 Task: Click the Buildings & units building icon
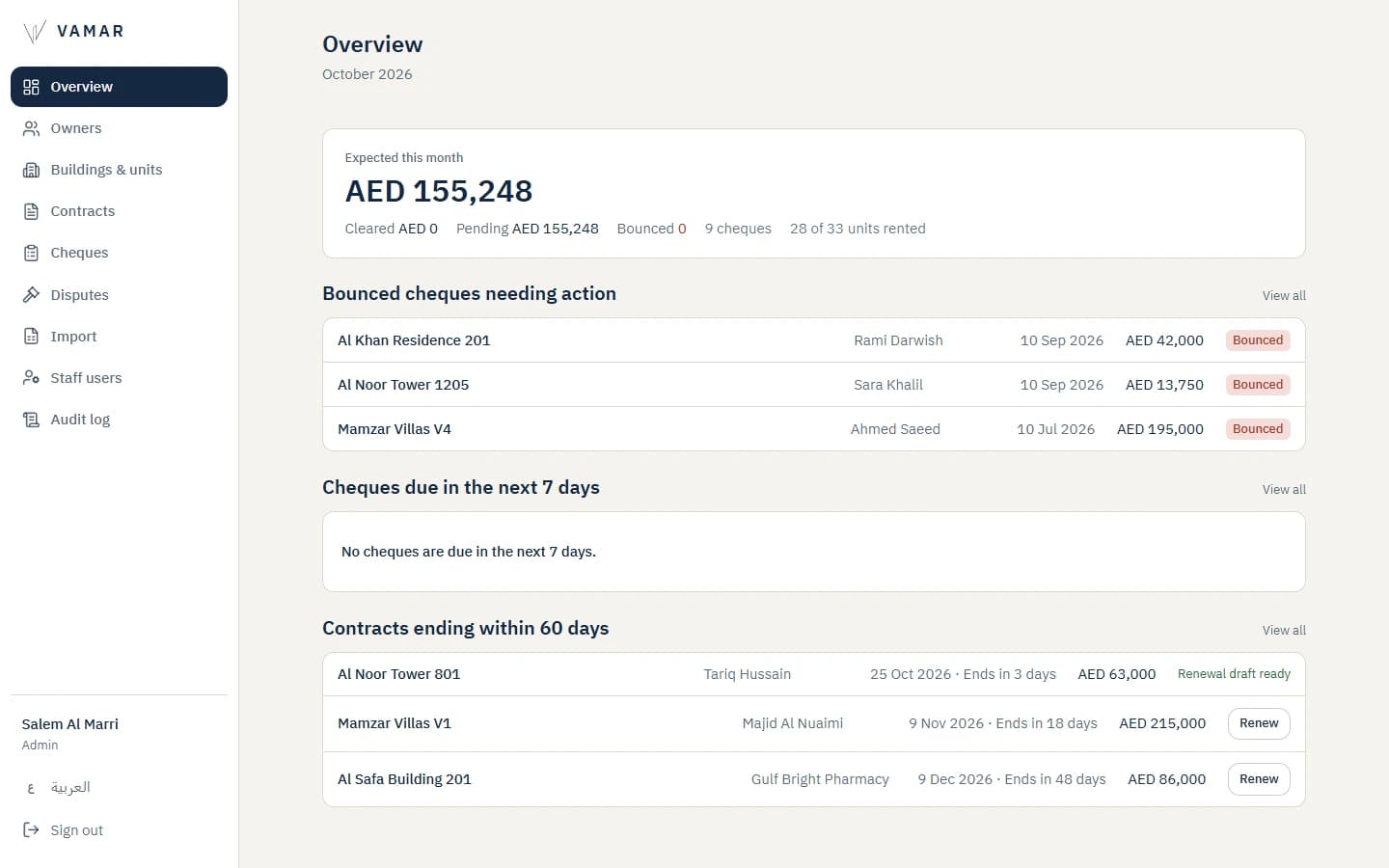point(31,170)
